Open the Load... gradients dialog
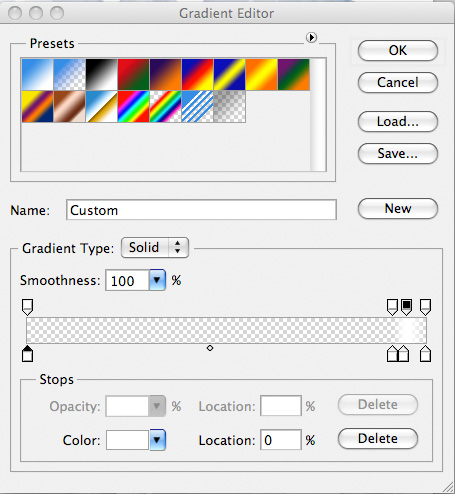455x494 pixels. (398, 122)
